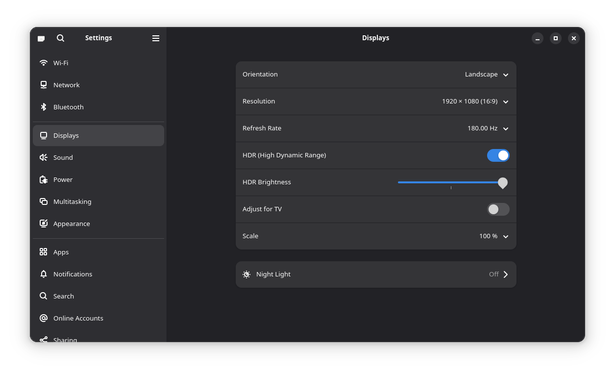This screenshot has height=375, width=615.
Task: Click the search magnifier icon in header
Action: (60, 38)
